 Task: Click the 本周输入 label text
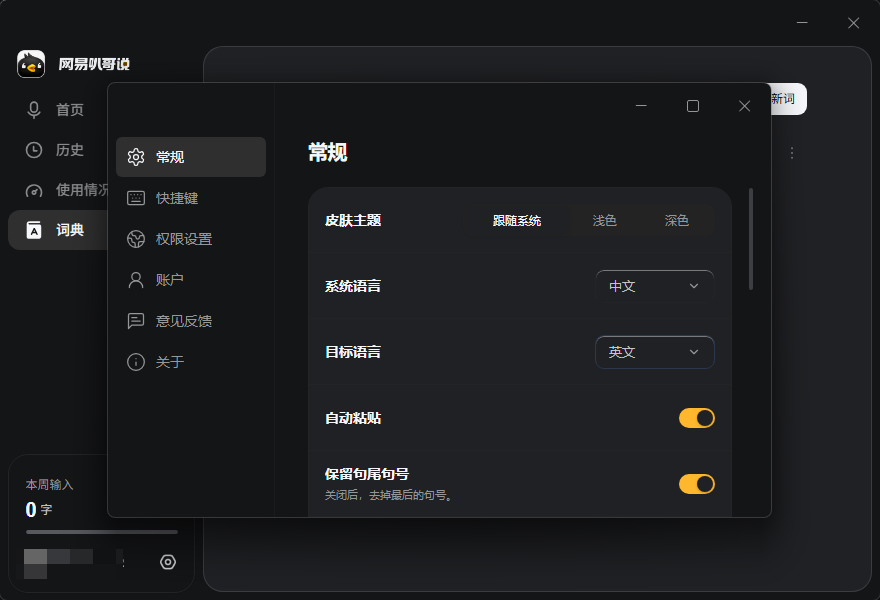[x=49, y=484]
